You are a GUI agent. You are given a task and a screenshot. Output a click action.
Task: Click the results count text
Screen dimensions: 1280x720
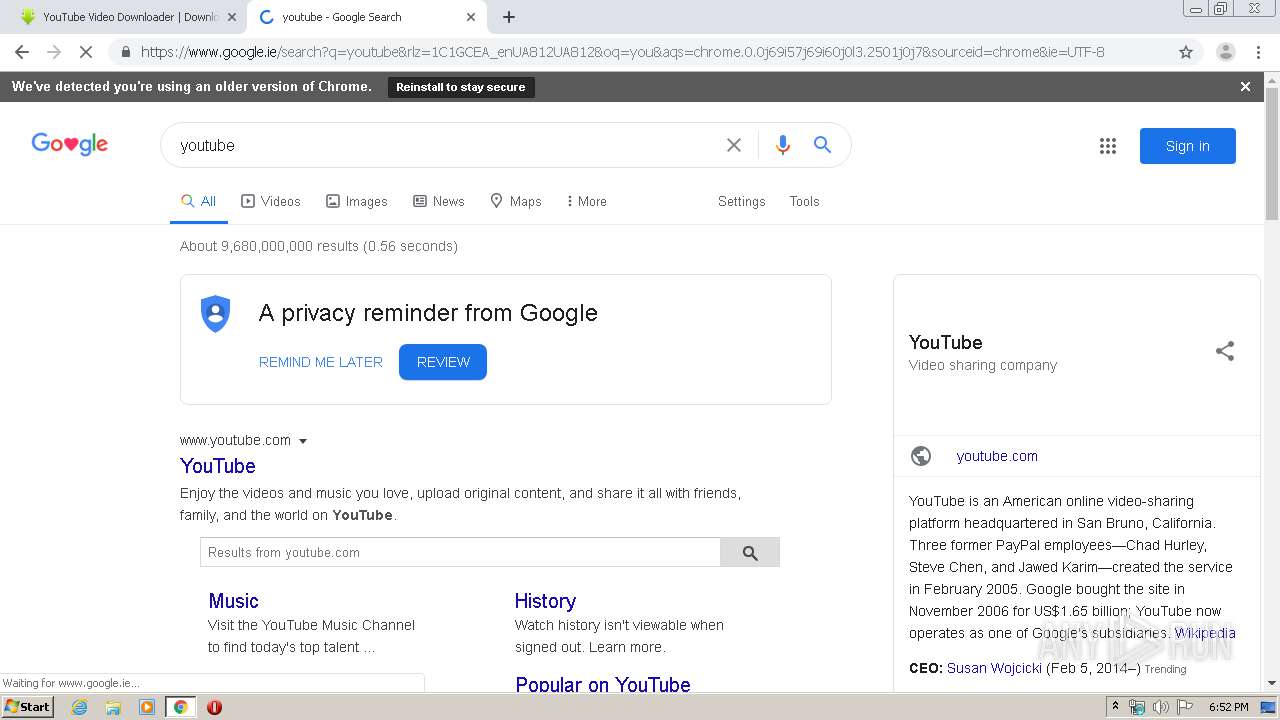pos(319,246)
